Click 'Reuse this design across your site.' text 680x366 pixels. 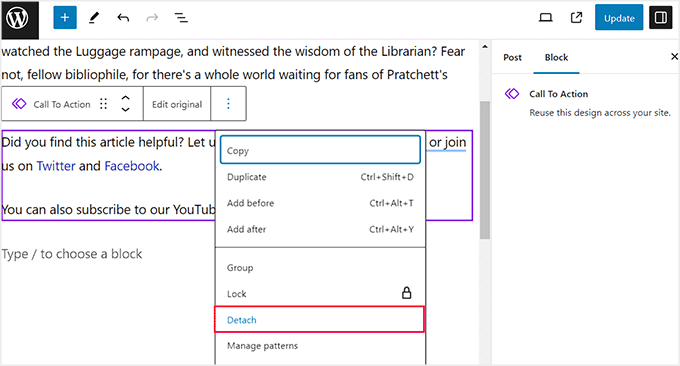tap(600, 113)
